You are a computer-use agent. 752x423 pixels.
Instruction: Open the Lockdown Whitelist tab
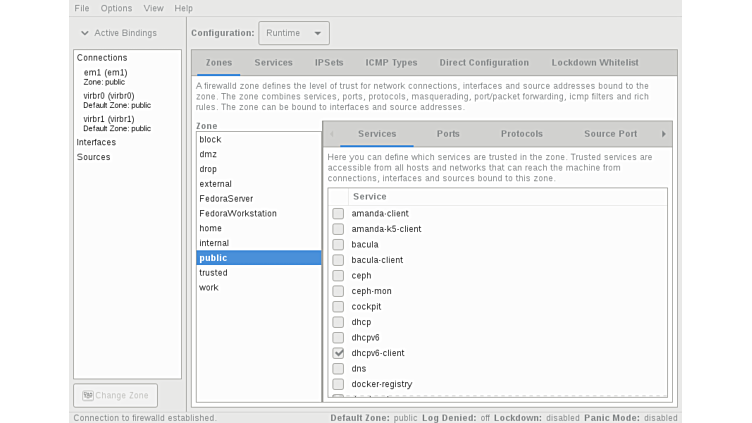point(594,63)
